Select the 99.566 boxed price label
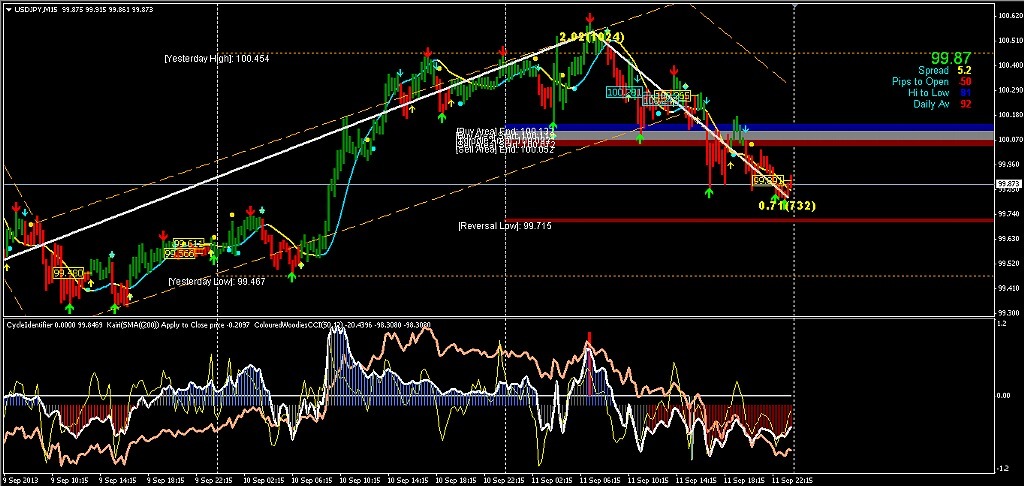The image size is (1024, 486). click(x=179, y=253)
